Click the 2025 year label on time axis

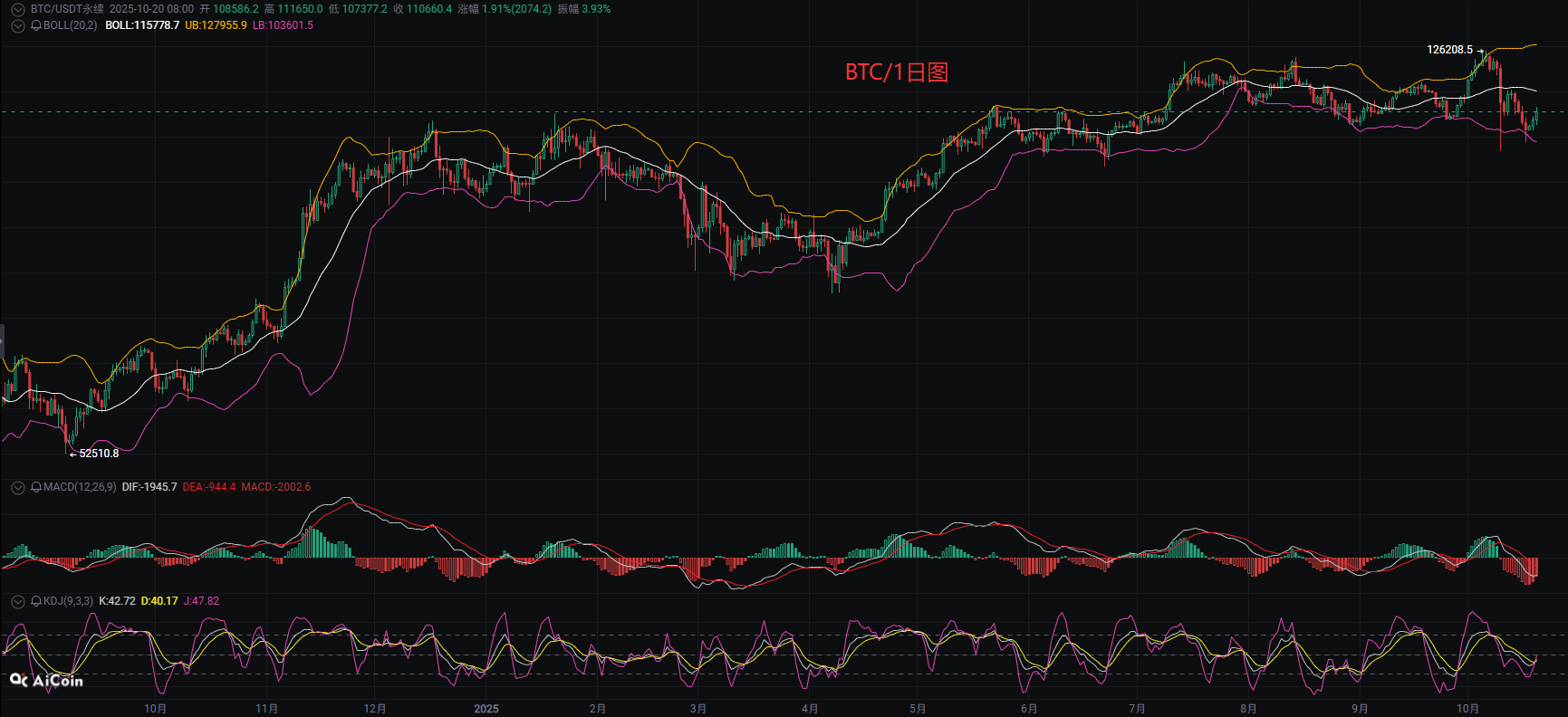click(x=486, y=709)
